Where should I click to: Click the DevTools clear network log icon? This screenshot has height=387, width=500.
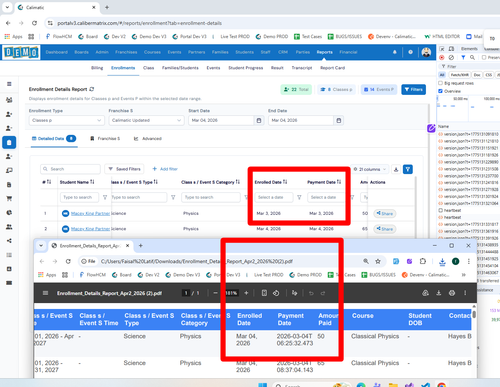[x=451, y=57]
